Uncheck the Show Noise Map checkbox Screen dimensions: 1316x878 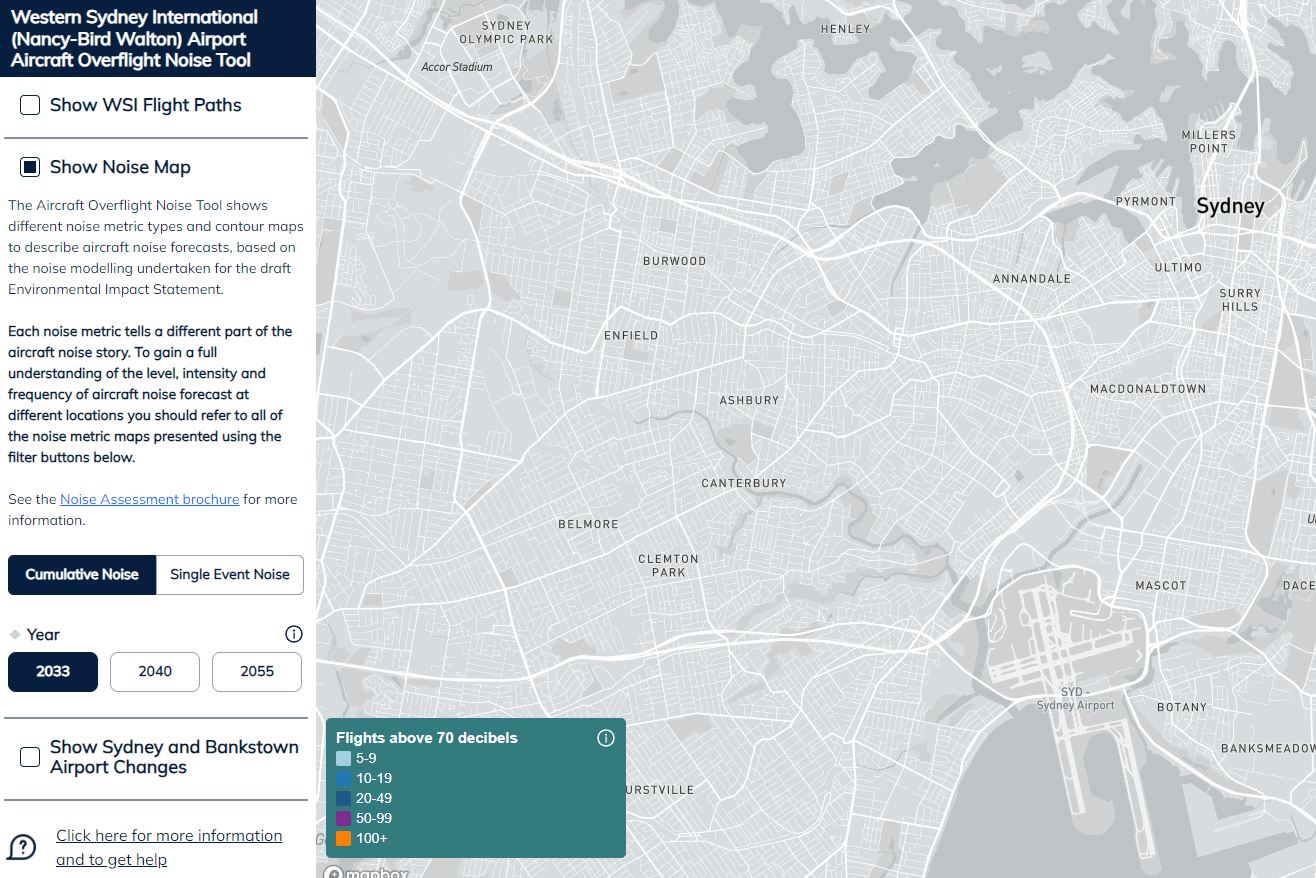point(30,167)
